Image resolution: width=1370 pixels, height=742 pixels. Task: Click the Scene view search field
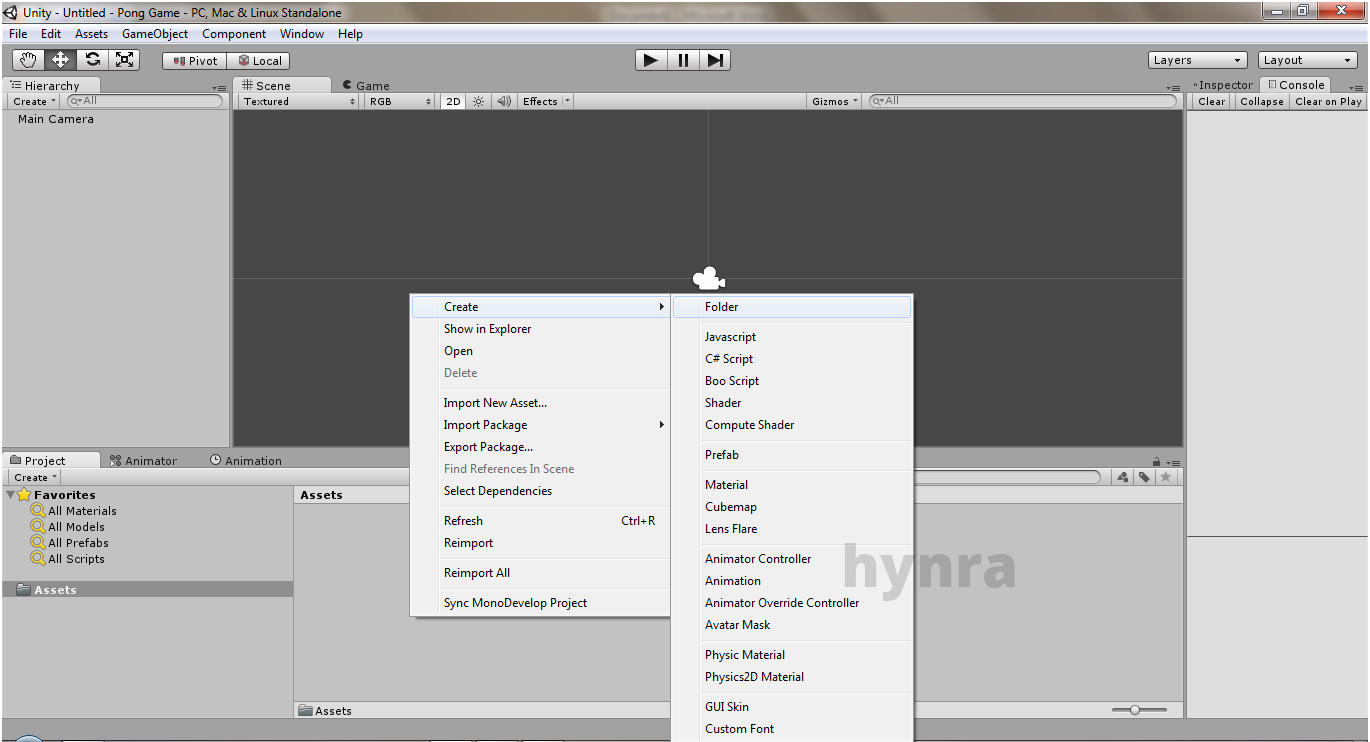(x=1022, y=101)
